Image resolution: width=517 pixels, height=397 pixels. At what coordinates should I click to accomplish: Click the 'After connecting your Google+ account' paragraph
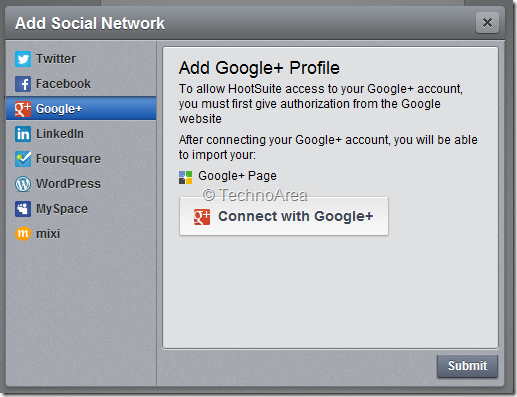pos(328,147)
